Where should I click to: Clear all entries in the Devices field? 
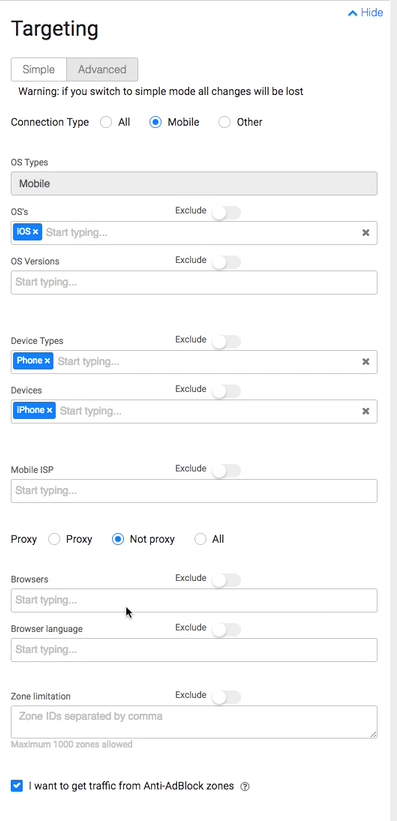coord(366,411)
